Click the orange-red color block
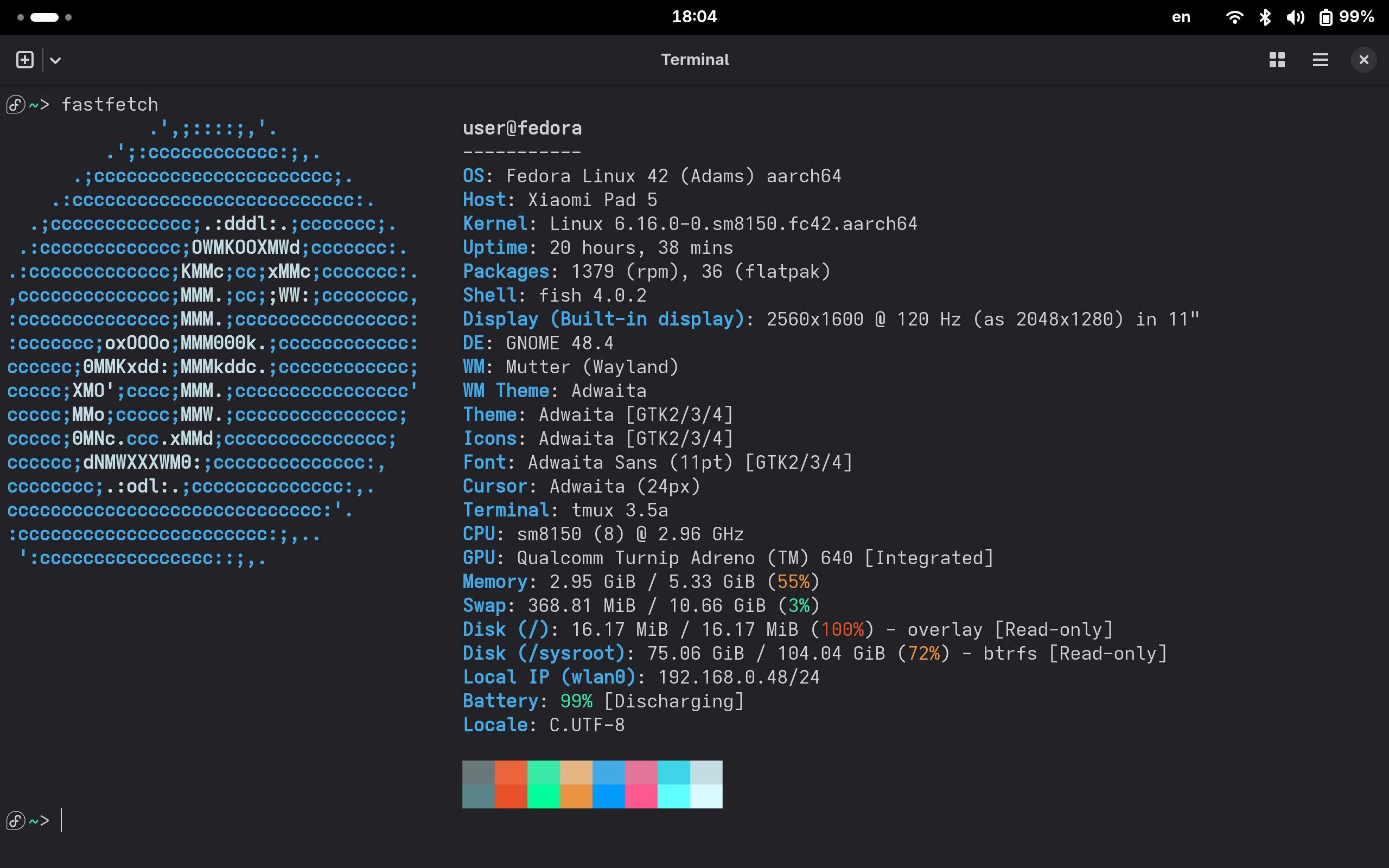This screenshot has height=868, width=1389. coord(511,784)
